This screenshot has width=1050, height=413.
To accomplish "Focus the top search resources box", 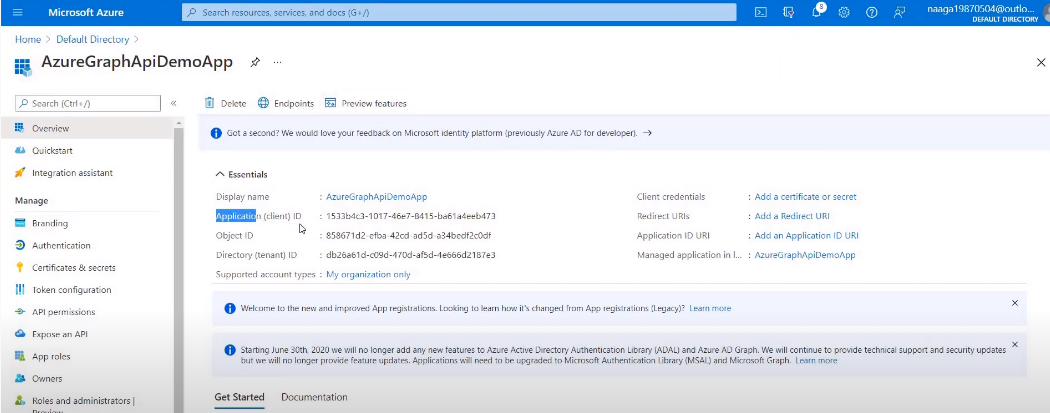I will (459, 12).
